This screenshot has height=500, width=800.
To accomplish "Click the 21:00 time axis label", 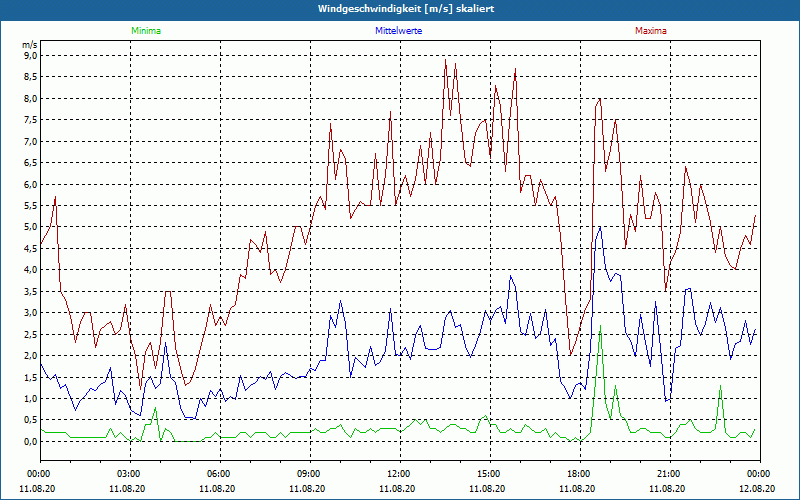I will pos(670,474).
